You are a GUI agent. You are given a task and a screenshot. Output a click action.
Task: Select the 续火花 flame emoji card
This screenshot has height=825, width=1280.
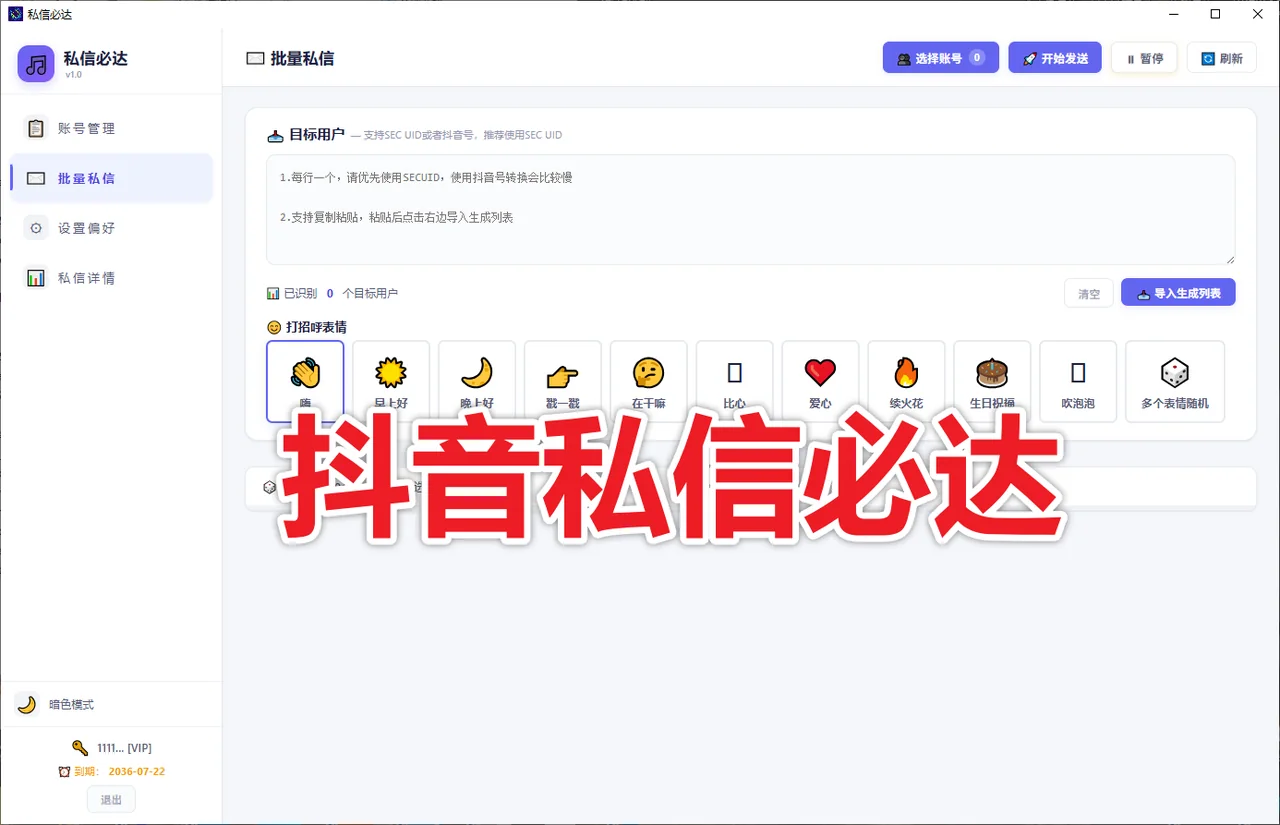coord(906,381)
